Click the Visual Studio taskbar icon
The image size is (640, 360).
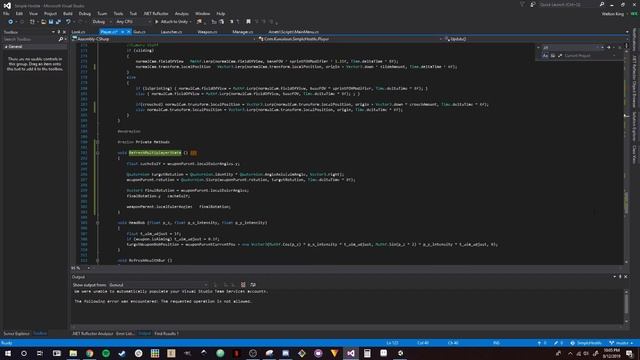[x=351, y=353]
